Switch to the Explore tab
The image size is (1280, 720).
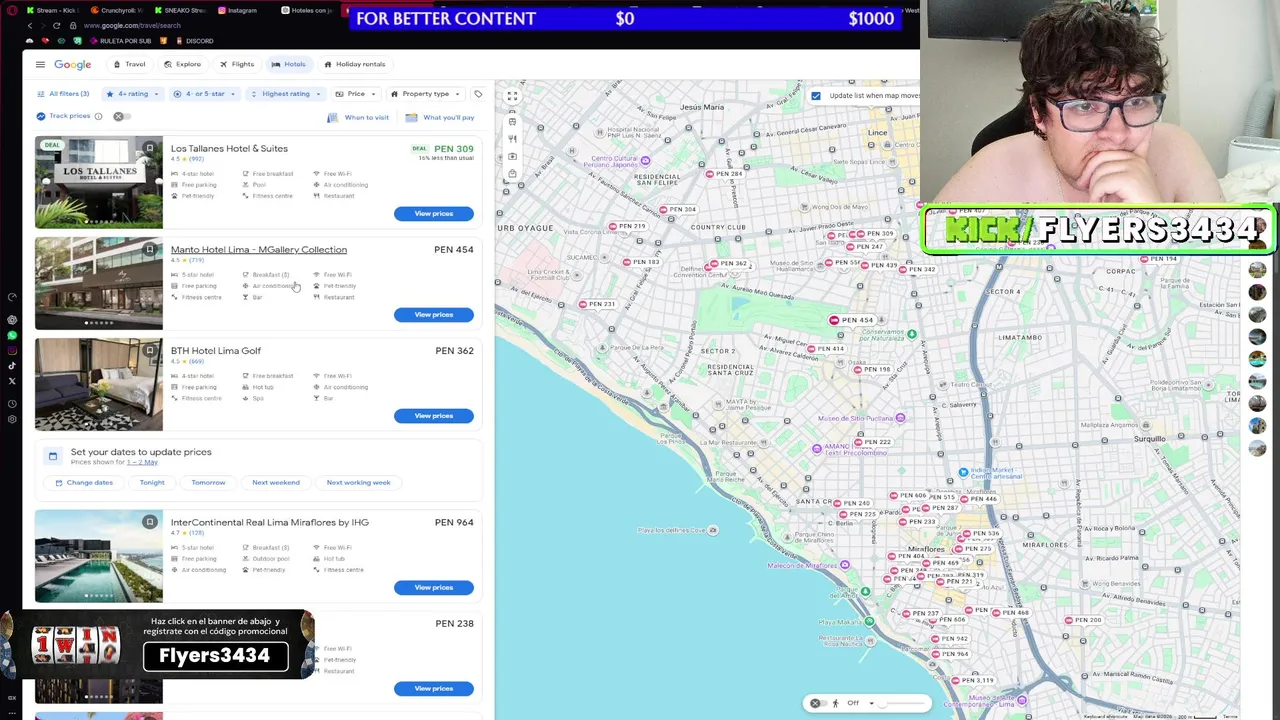(182, 65)
